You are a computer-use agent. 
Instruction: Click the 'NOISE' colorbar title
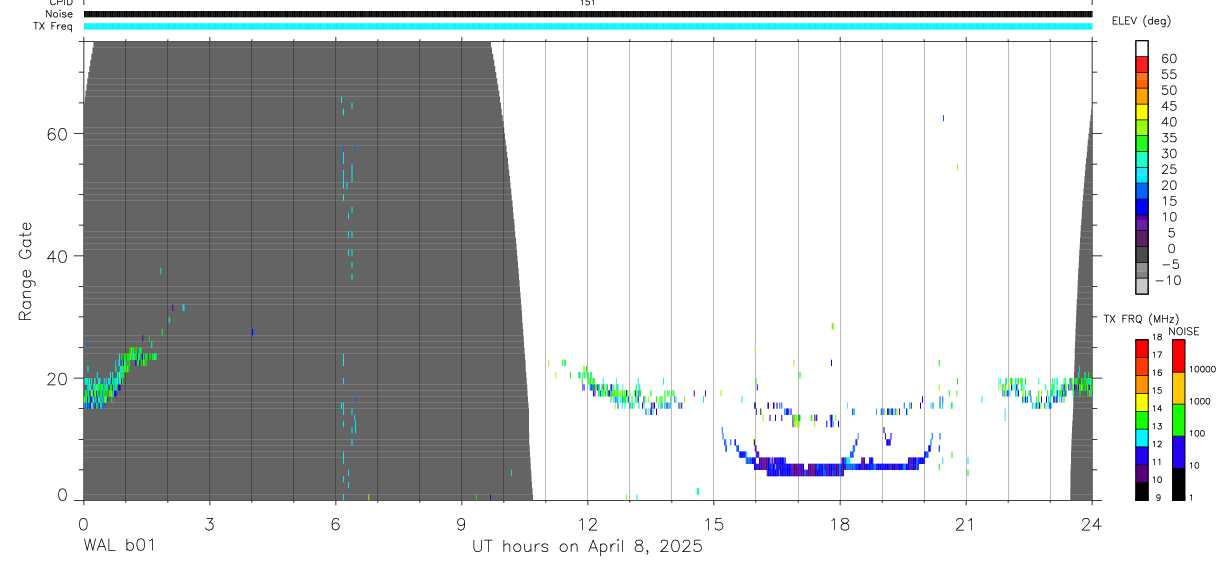point(1184,331)
